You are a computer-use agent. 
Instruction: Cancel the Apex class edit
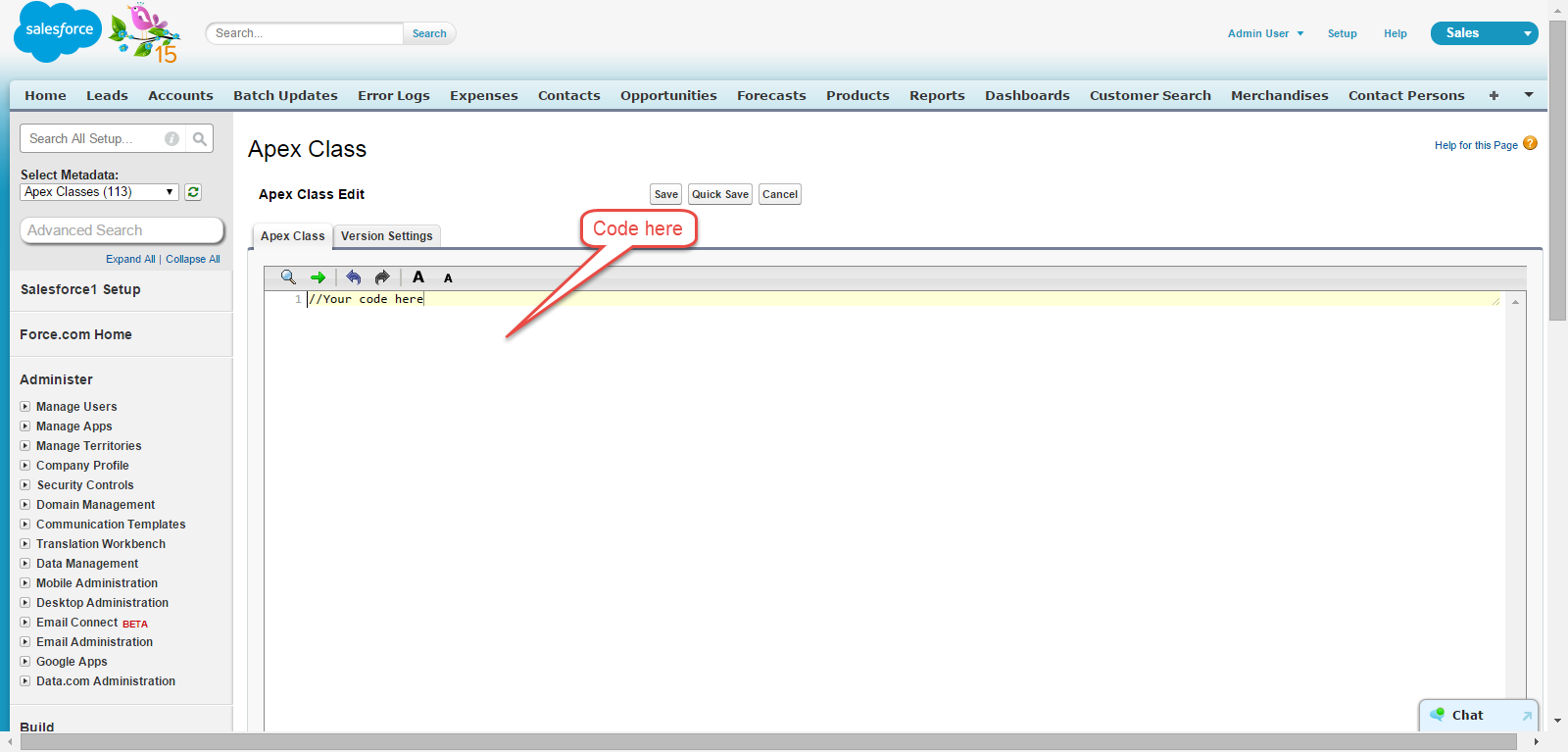tap(780, 194)
